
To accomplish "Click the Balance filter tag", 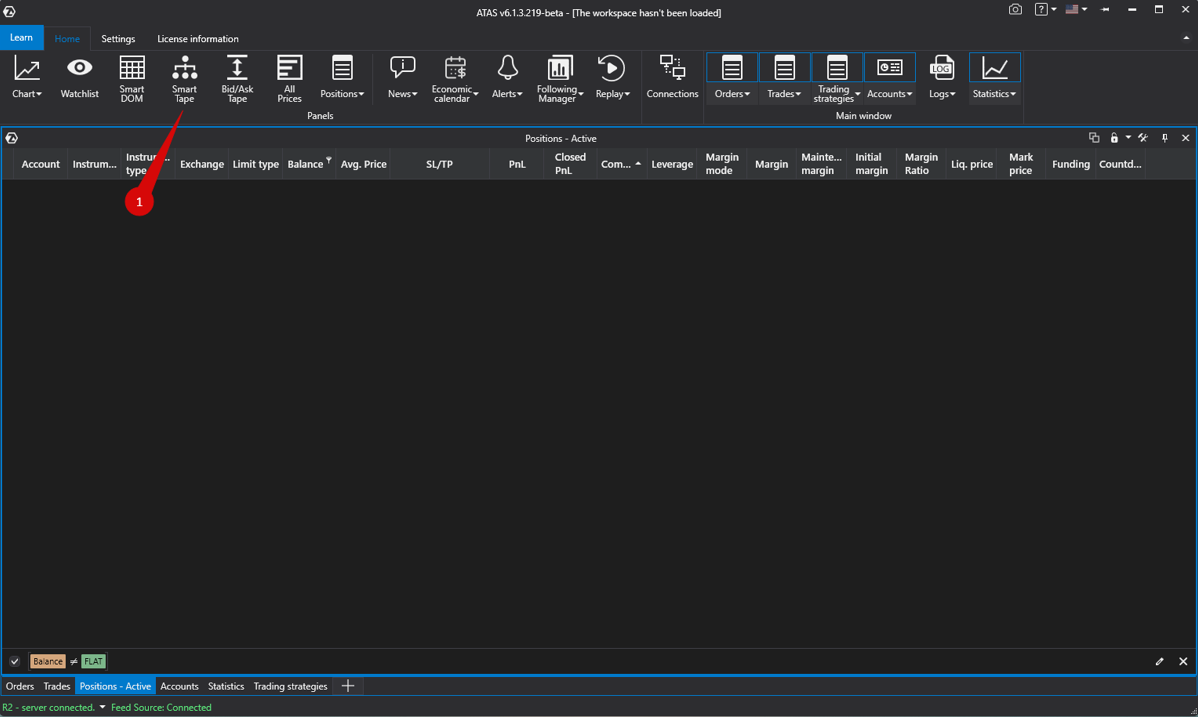I will pos(47,661).
